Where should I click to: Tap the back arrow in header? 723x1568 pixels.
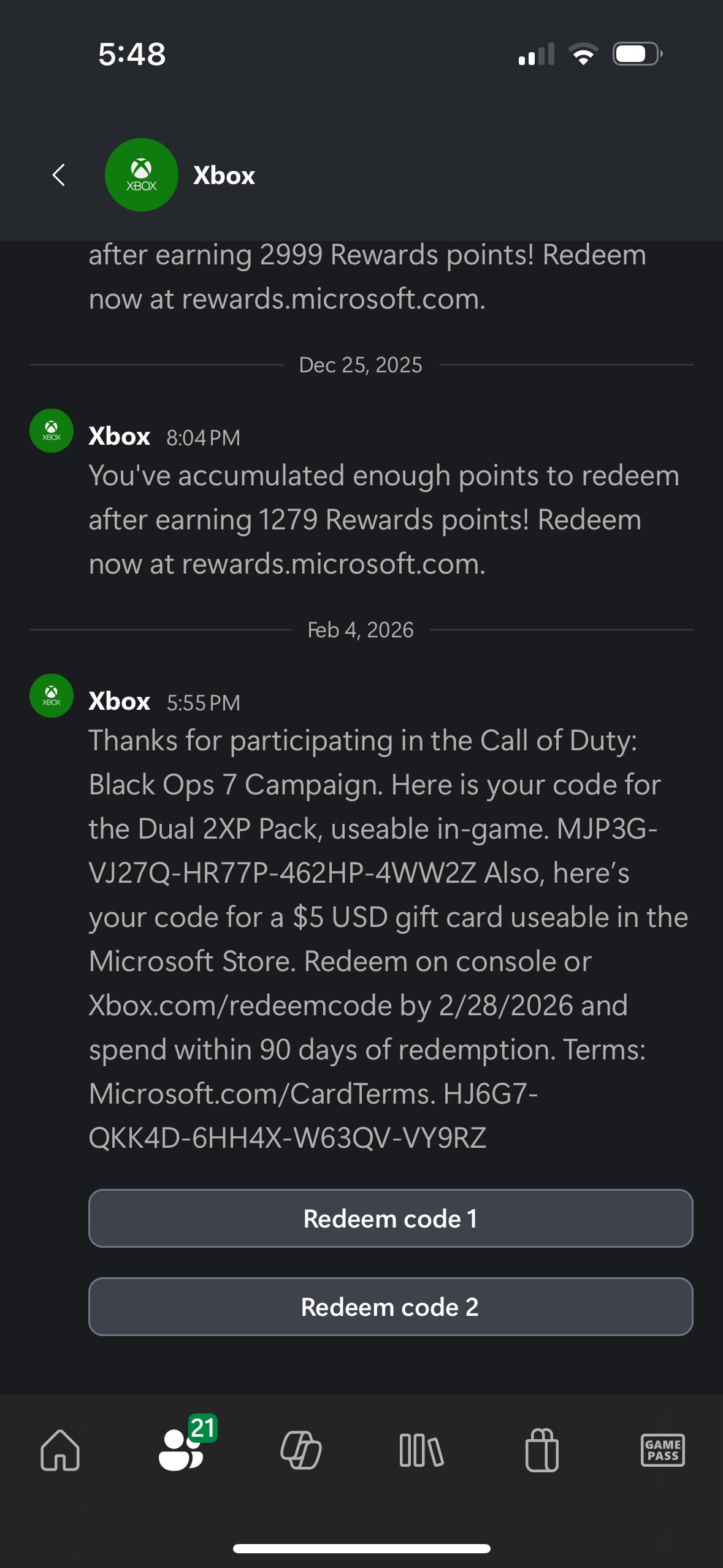click(x=59, y=175)
